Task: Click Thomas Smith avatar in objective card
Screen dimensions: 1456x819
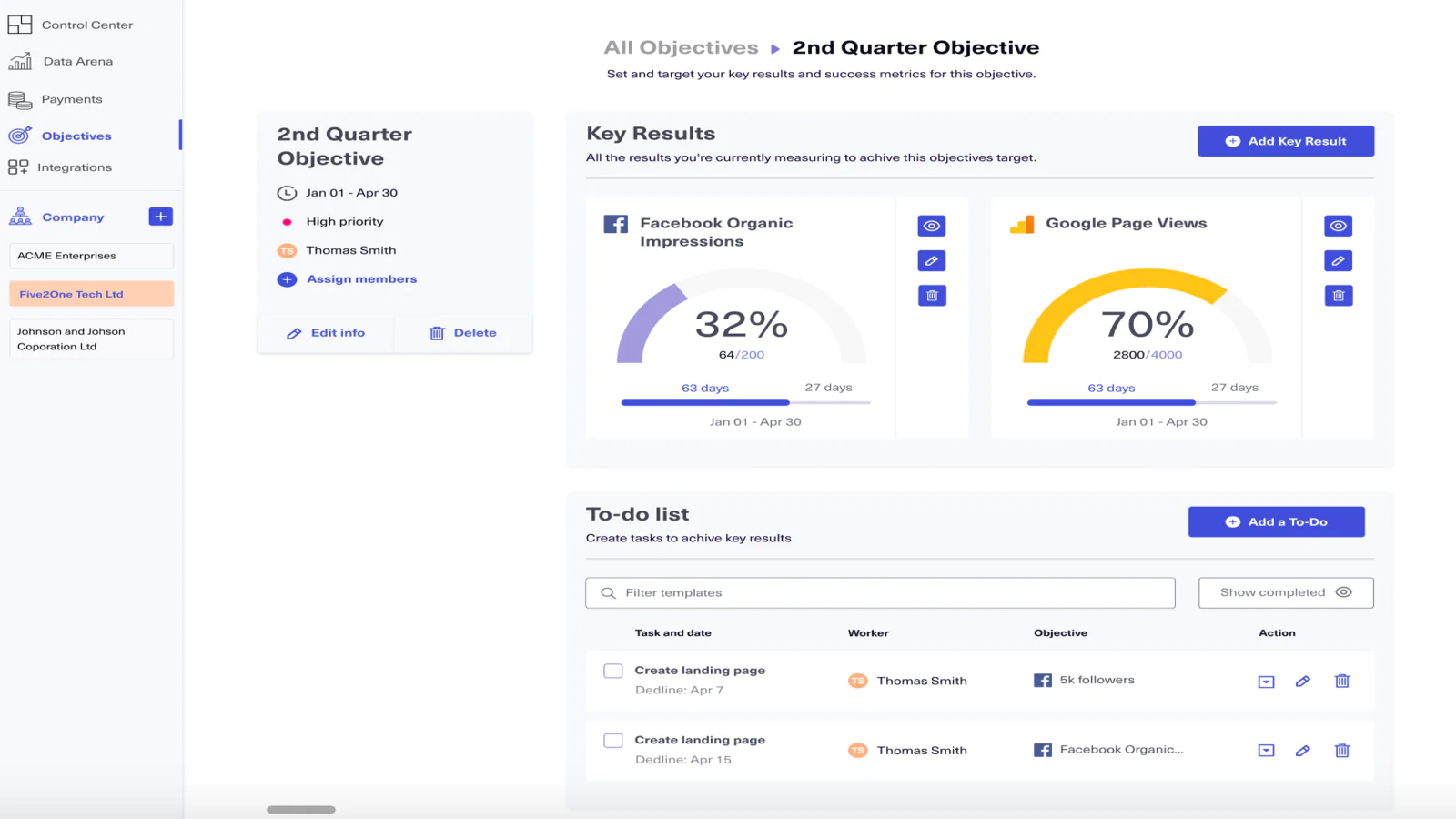Action: point(287,250)
